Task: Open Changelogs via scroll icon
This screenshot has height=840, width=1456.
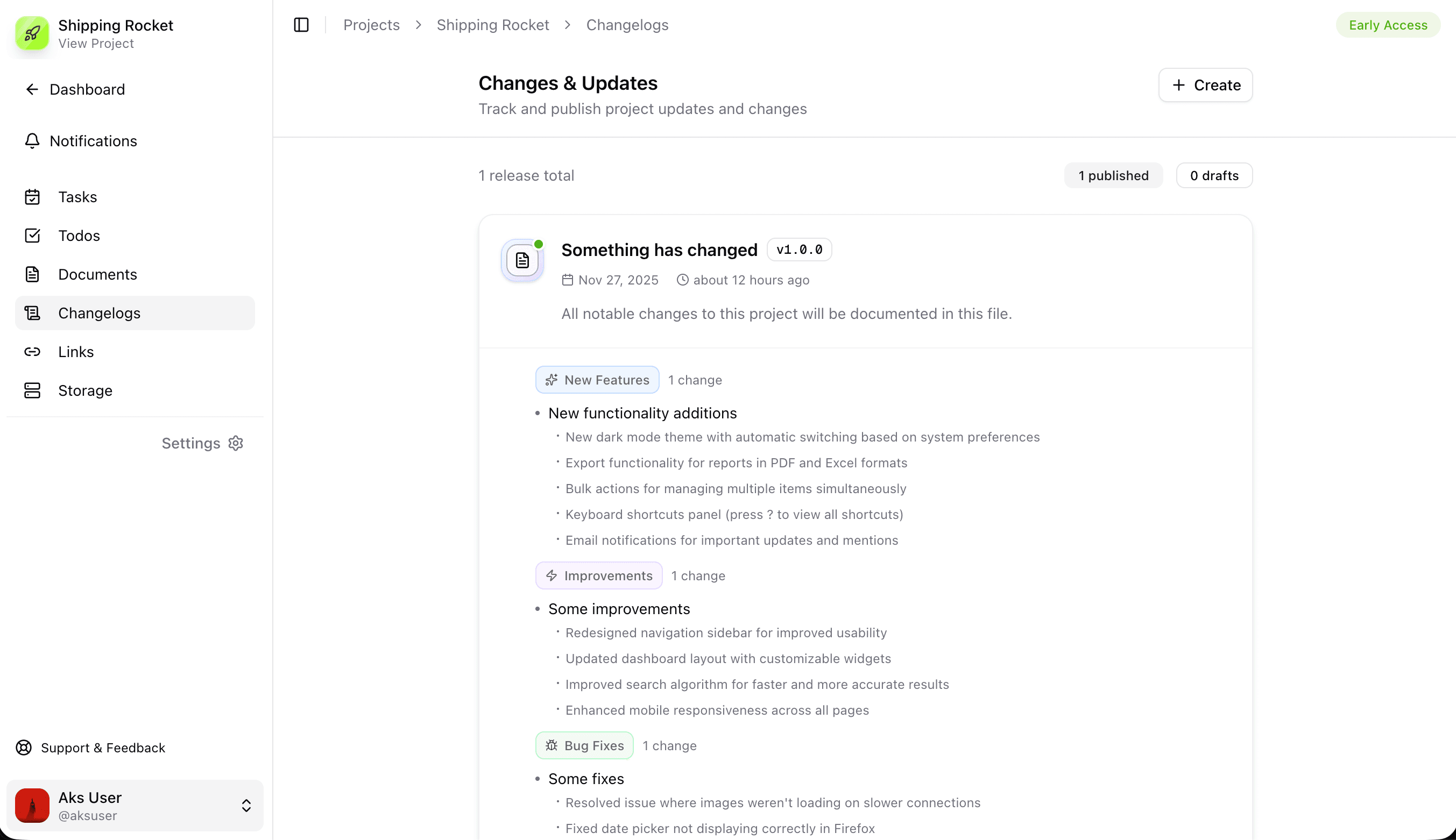Action: click(x=32, y=312)
